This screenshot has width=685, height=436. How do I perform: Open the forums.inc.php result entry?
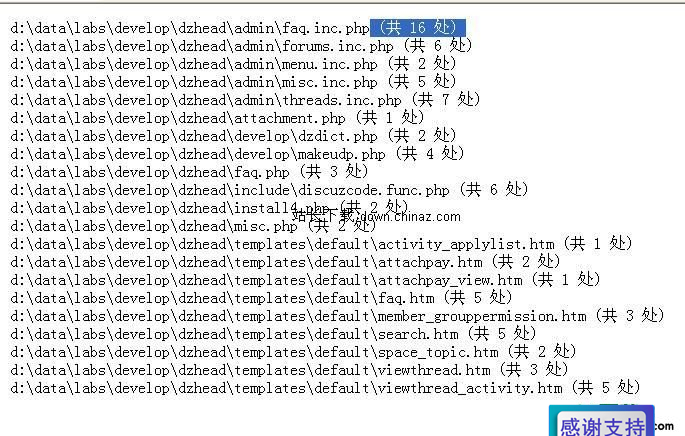point(241,46)
